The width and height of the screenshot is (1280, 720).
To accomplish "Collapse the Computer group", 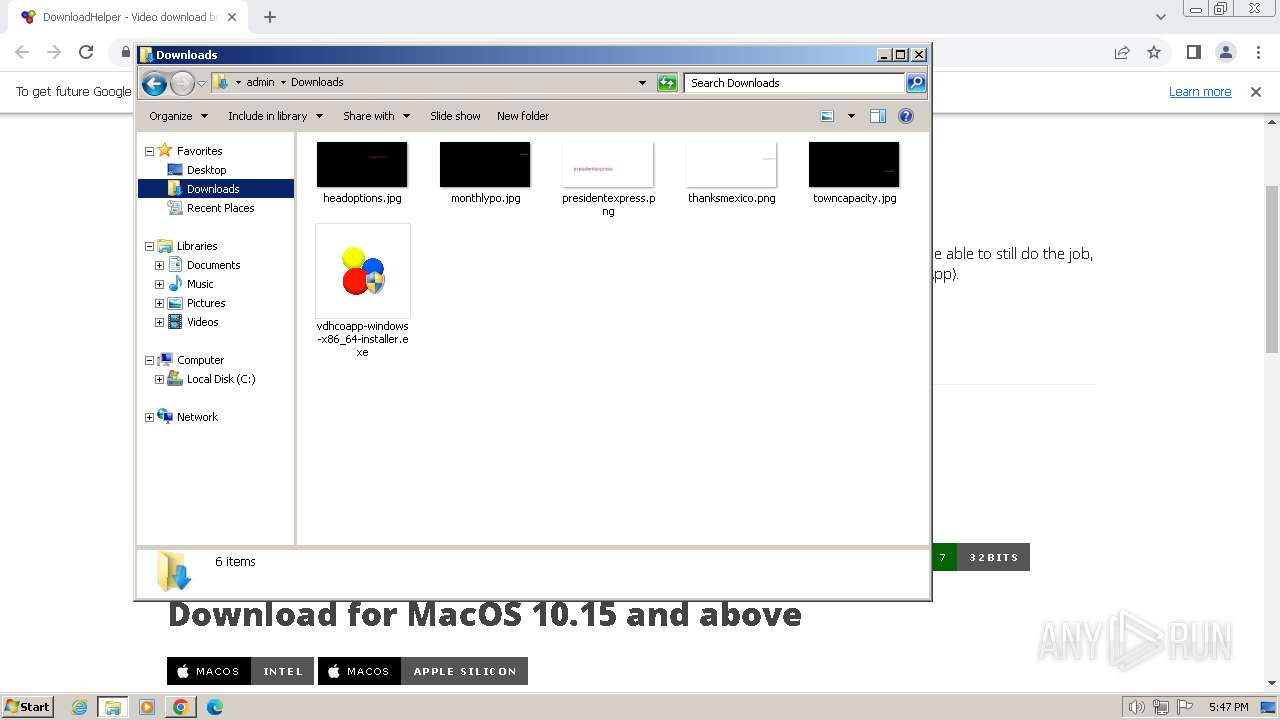I will pos(150,360).
